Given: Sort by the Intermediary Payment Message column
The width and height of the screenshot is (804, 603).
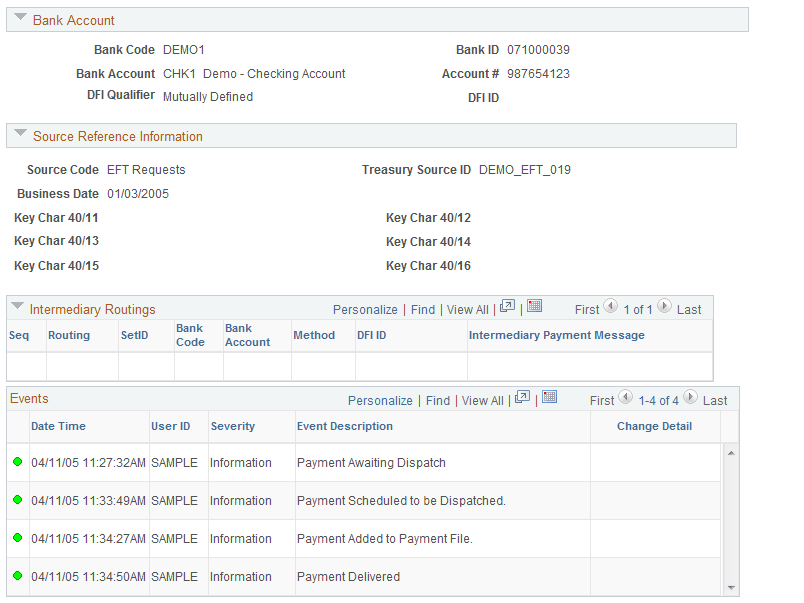Looking at the screenshot, I should click(555, 334).
